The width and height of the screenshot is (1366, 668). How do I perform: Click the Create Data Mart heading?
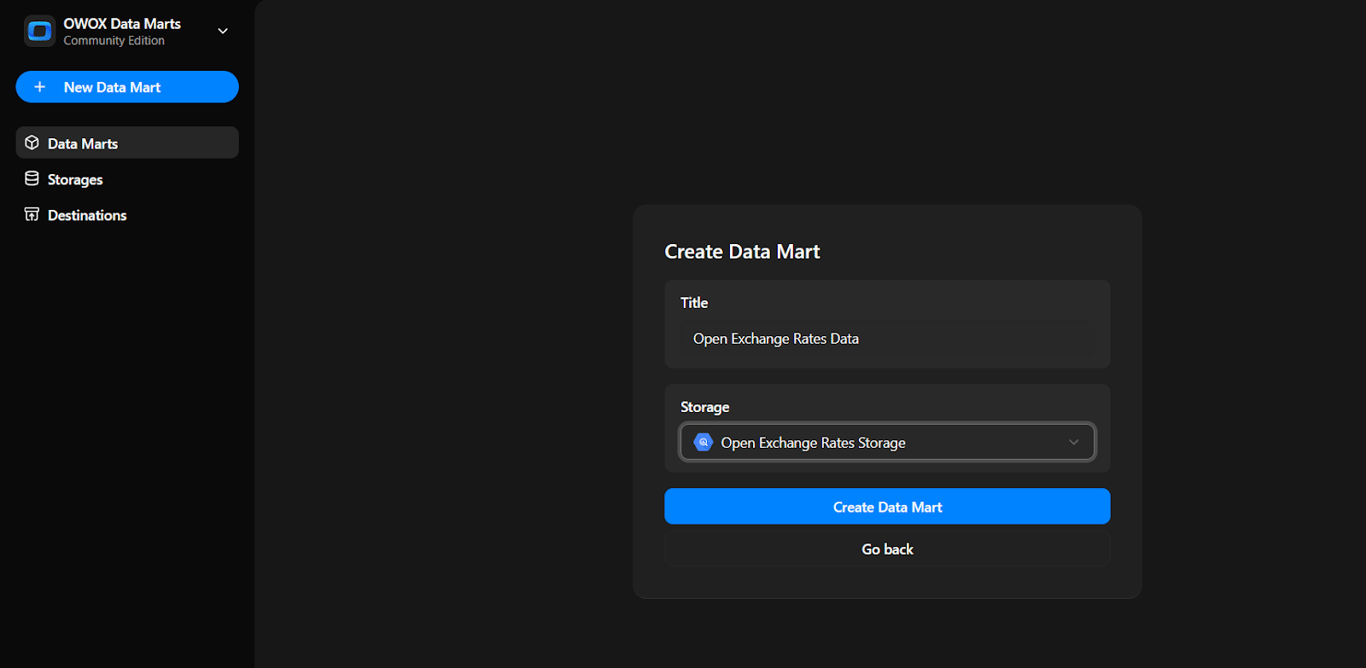[742, 252]
